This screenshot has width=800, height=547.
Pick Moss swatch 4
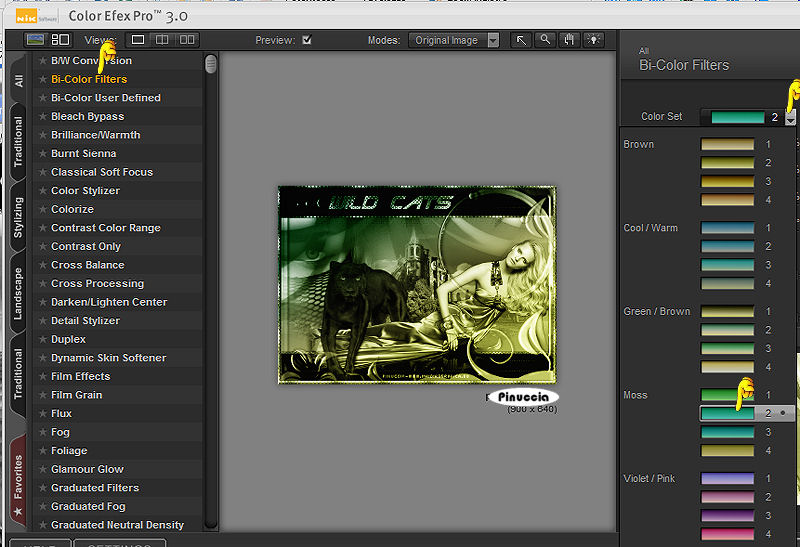pyautogui.click(x=728, y=451)
